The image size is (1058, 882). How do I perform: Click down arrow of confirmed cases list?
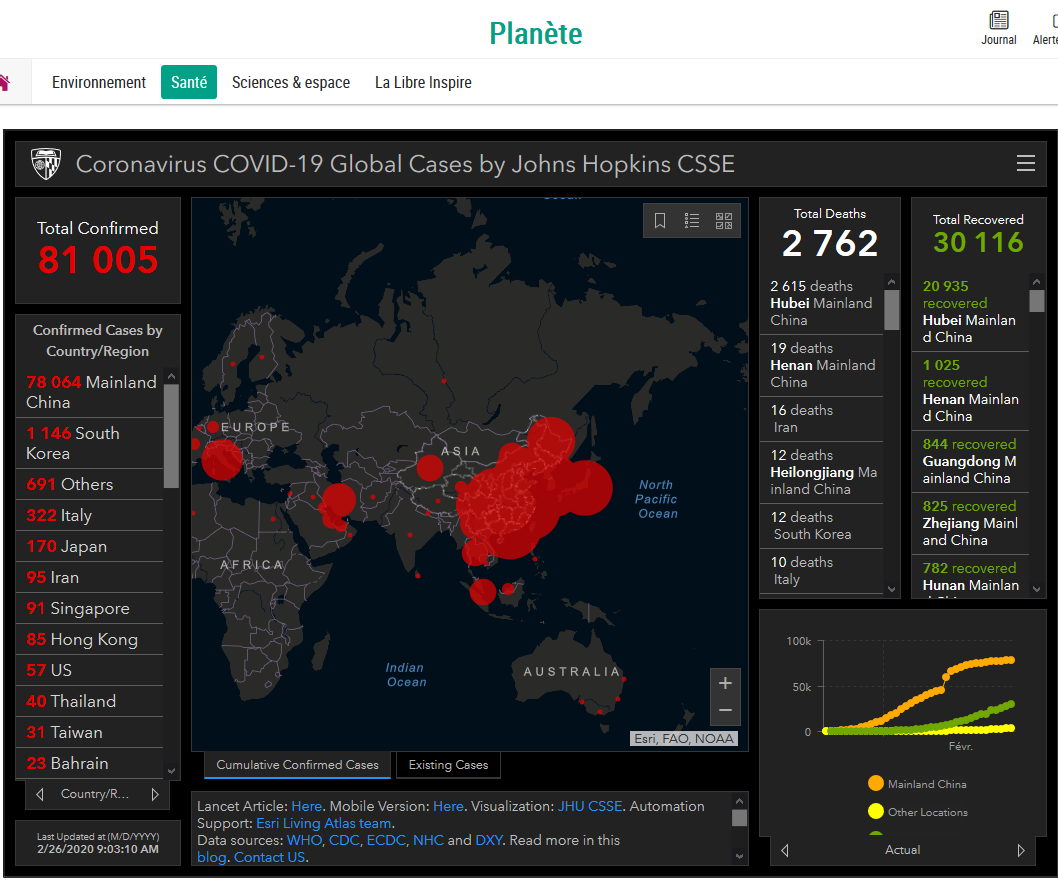(171, 771)
